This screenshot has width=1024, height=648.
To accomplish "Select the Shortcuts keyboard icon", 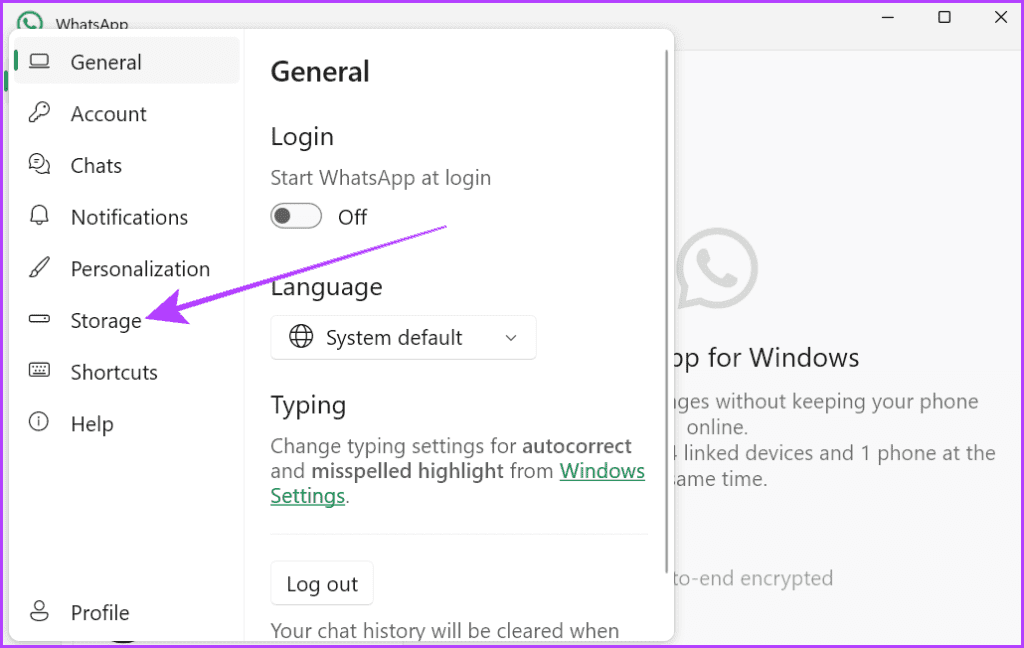I will pos(40,371).
